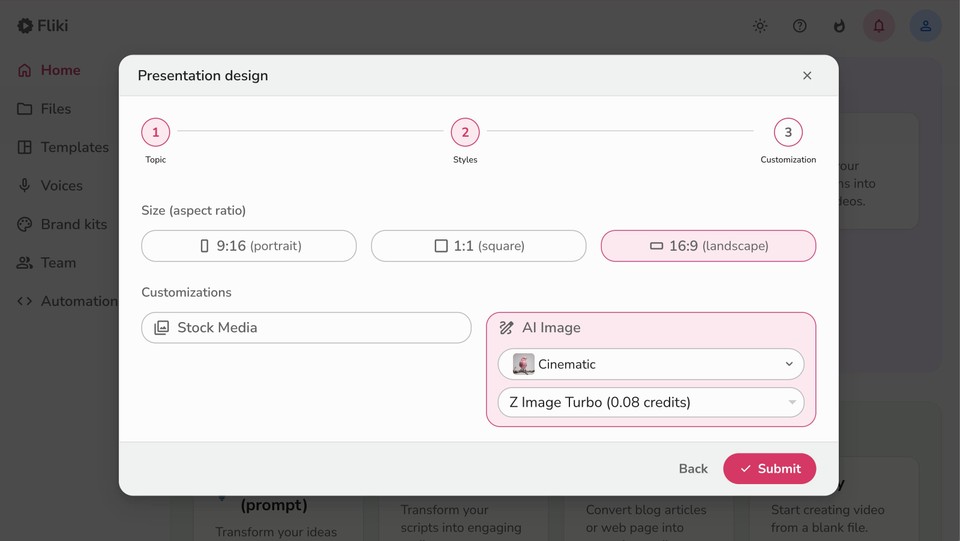960x541 pixels.
Task: Select 16:9 landscape aspect ratio
Action: tap(708, 246)
